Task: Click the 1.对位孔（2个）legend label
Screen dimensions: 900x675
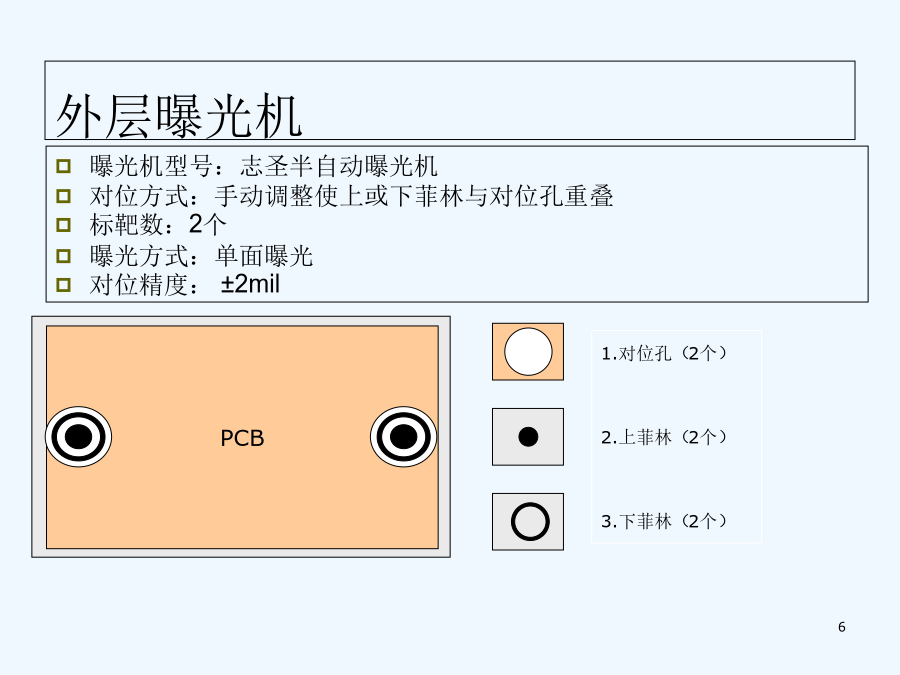Action: 664,353
